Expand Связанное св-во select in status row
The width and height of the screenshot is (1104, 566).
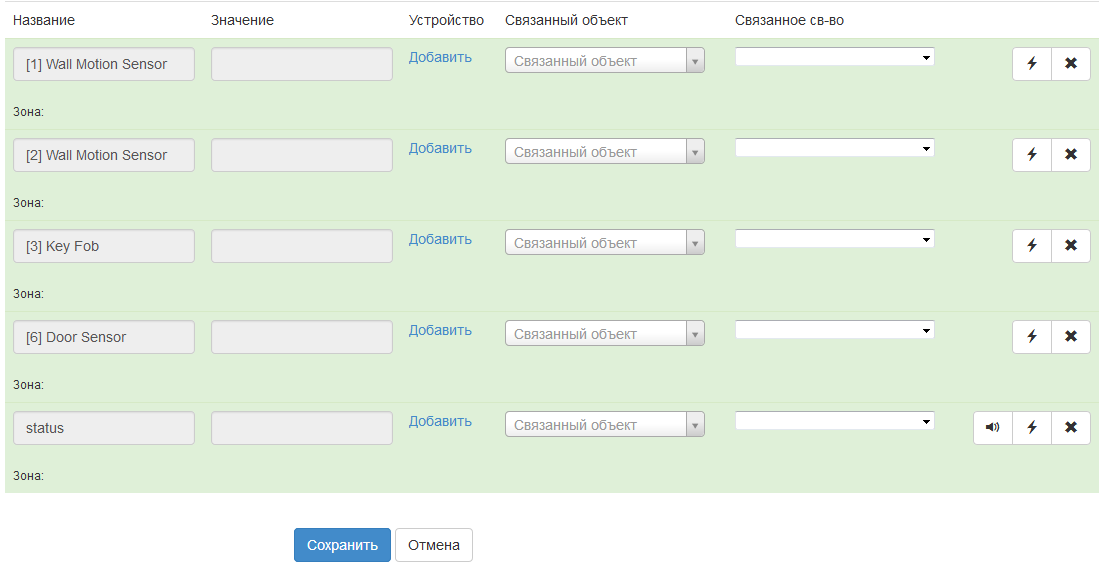point(834,421)
